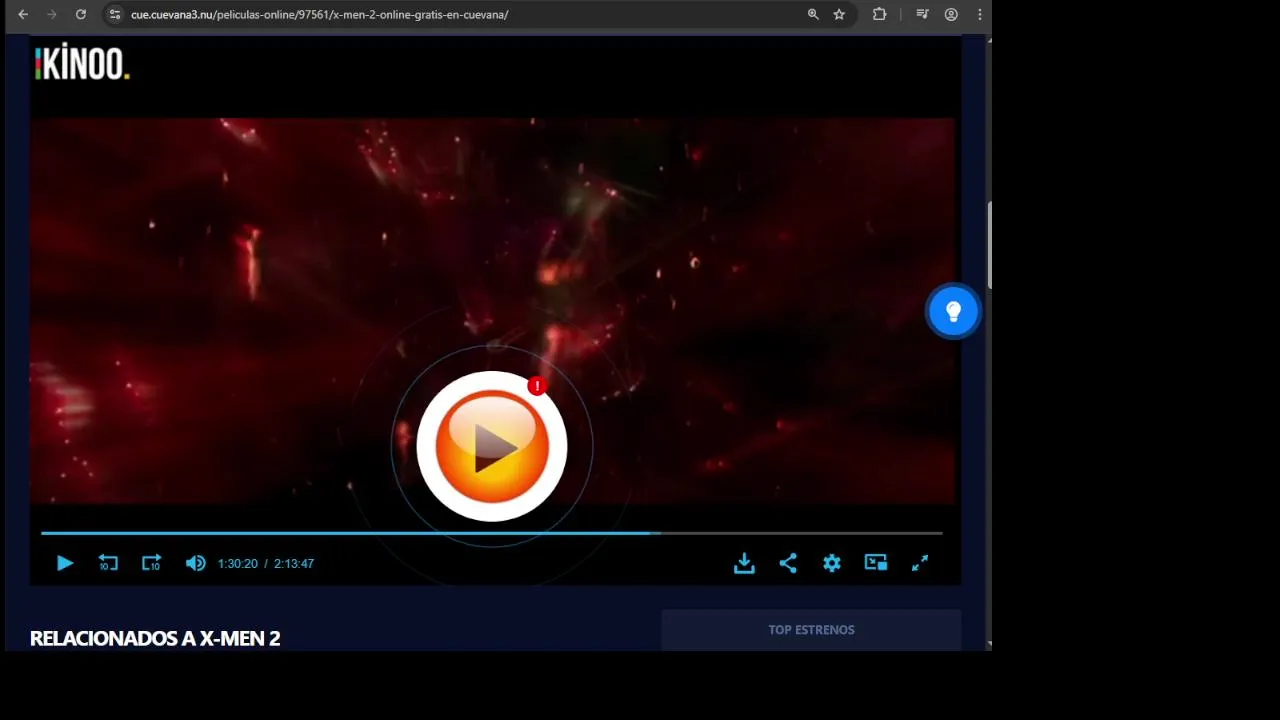Image resolution: width=1280 pixels, height=720 pixels.
Task: Enter fullscreen mode
Action: coord(920,564)
